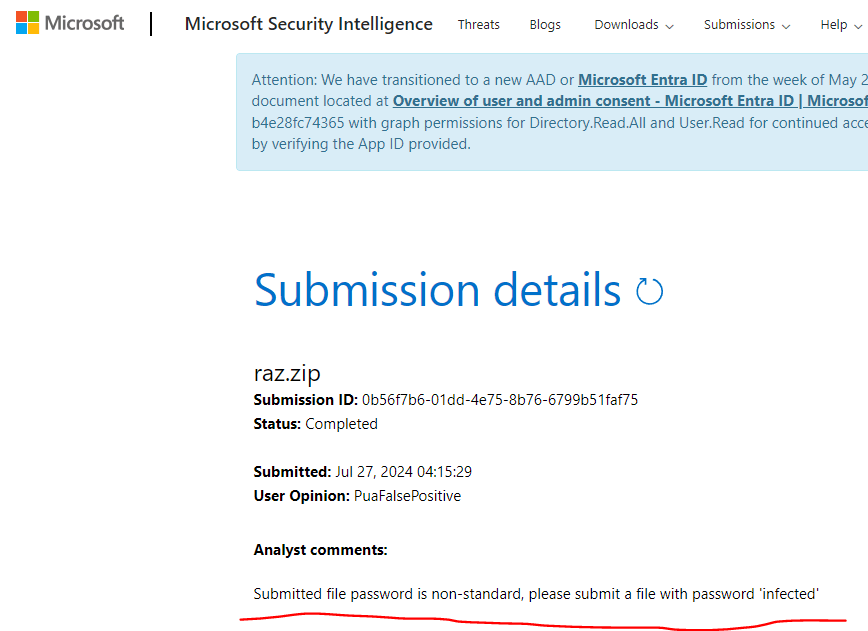
Task: Open the Blogs menu item
Action: click(x=545, y=25)
